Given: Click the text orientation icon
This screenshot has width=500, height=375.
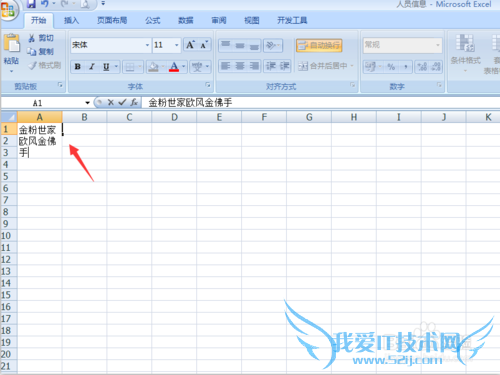Looking at the screenshot, I should (270, 45).
